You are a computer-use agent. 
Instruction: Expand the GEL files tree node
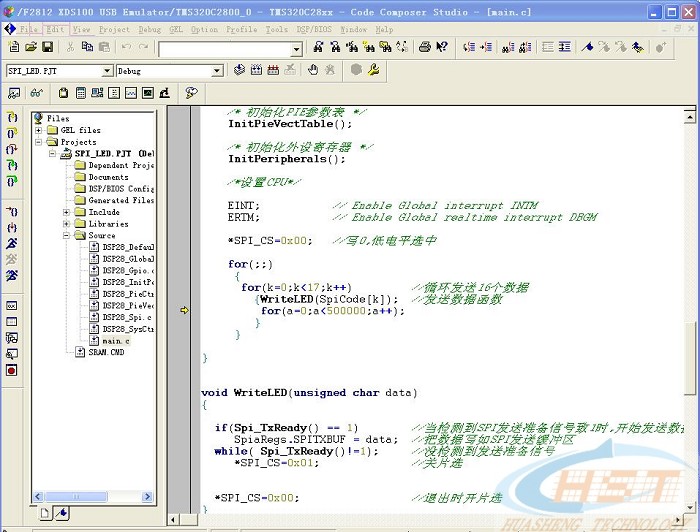(x=39, y=130)
